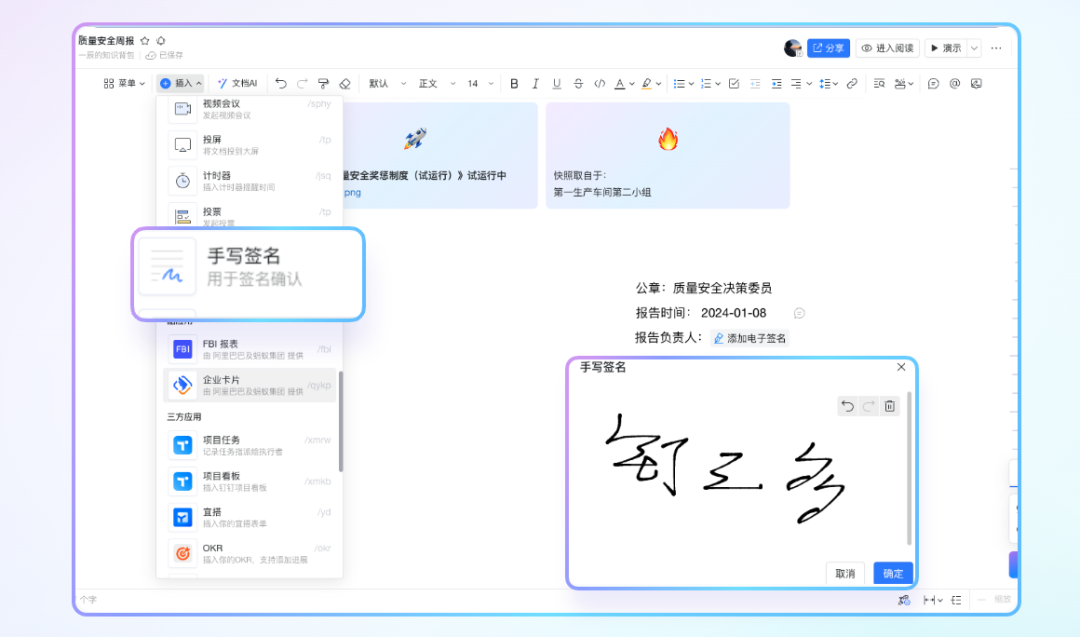Open the 默认 font dropdown
This screenshot has height=637, width=1080.
click(x=387, y=83)
